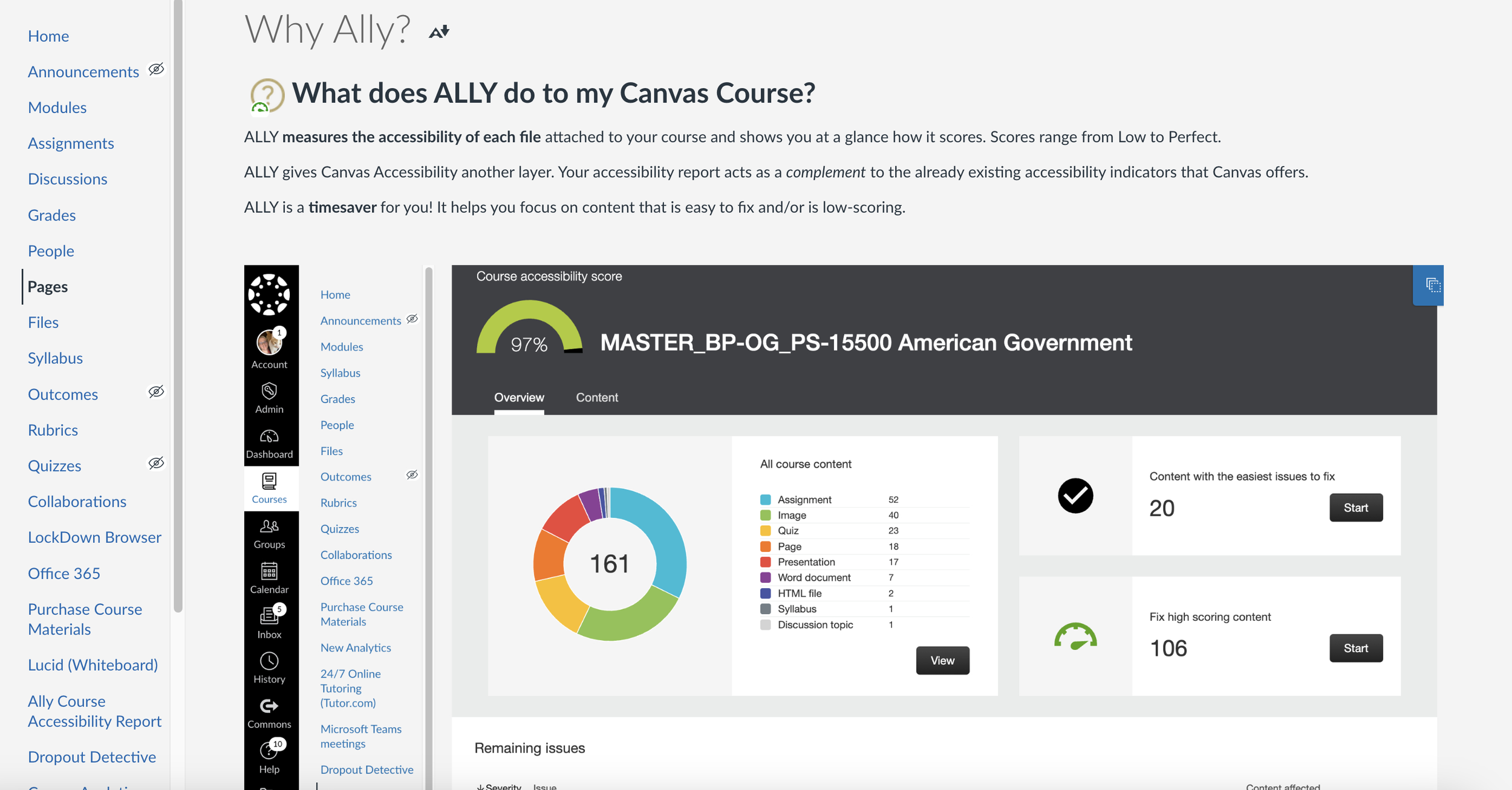
Task: Click the blue copy icon at top right
Action: 1432,285
